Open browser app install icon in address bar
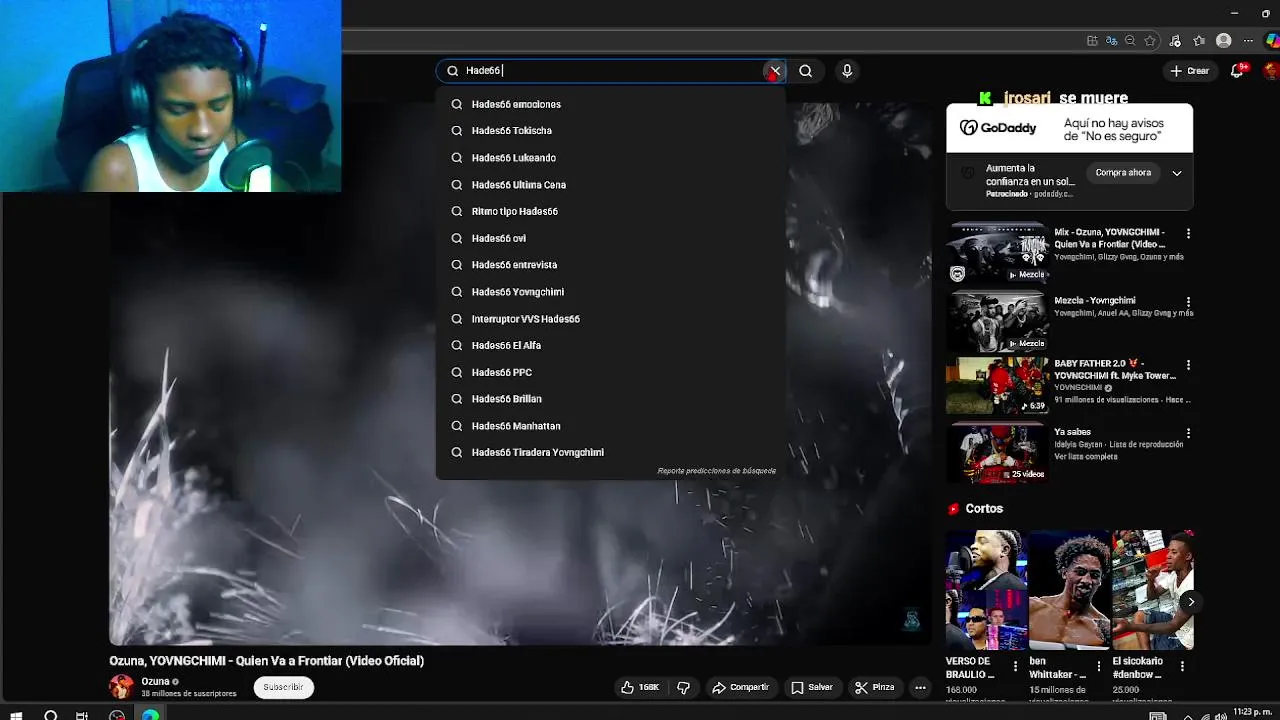Viewport: 1280px width, 720px height. (x=1092, y=41)
